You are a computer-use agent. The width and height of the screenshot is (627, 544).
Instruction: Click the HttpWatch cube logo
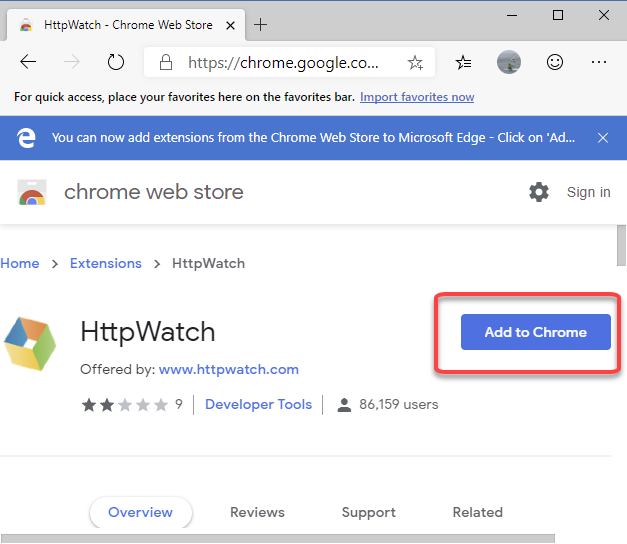click(30, 344)
